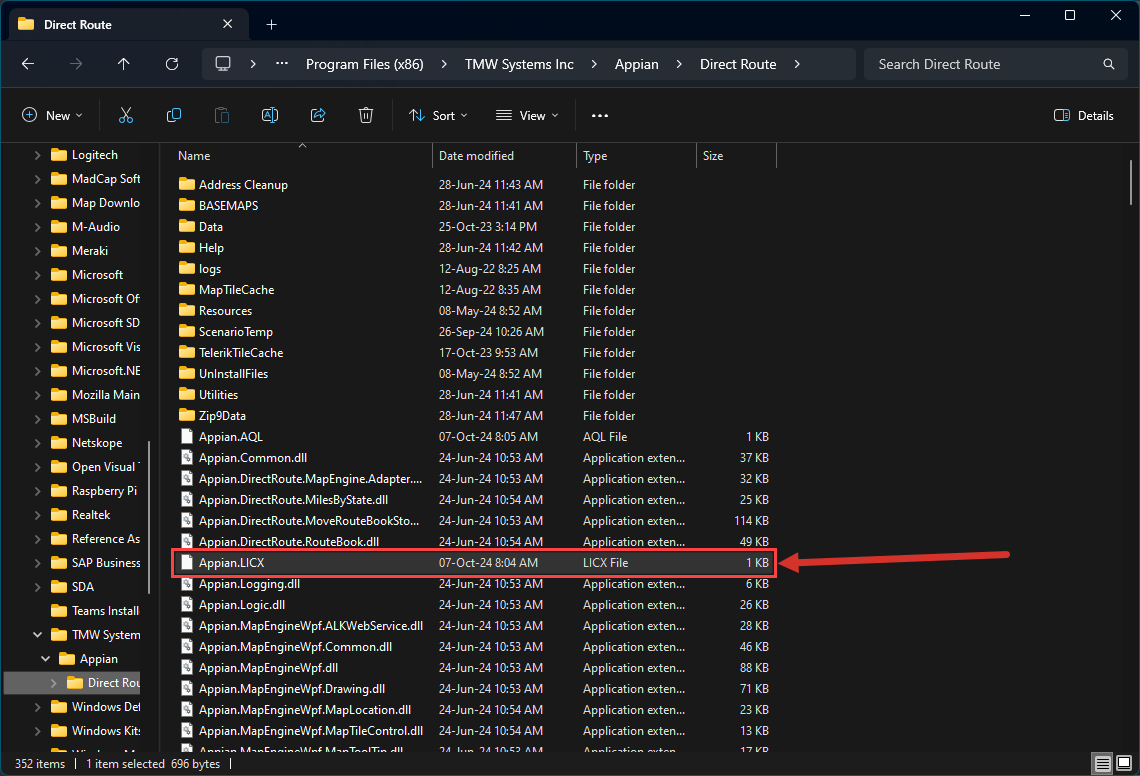Click the Cut scissors icon
Screen dimensions: 1140x776
click(x=126, y=116)
